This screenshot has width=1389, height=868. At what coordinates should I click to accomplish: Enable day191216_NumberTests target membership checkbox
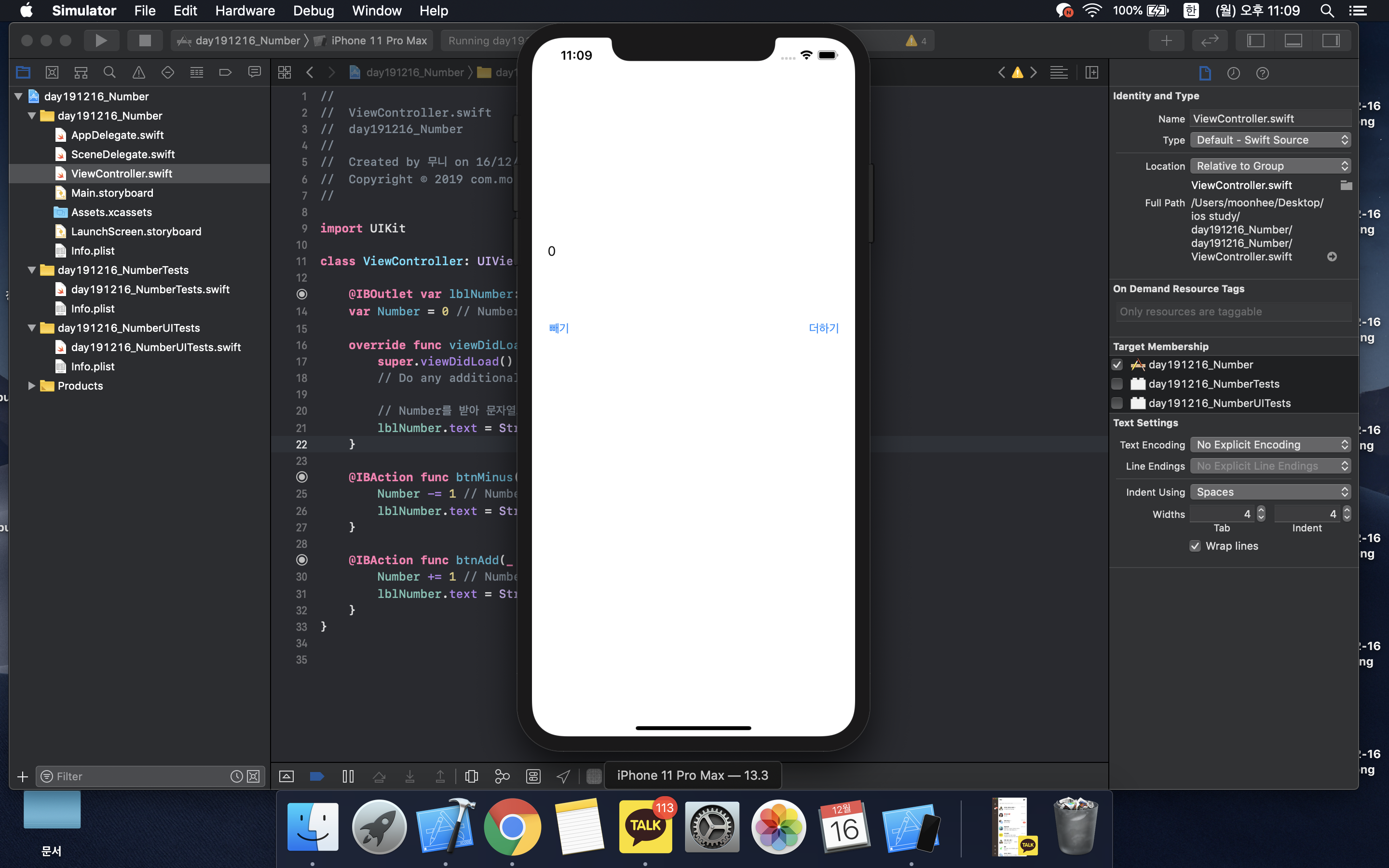(x=1117, y=383)
